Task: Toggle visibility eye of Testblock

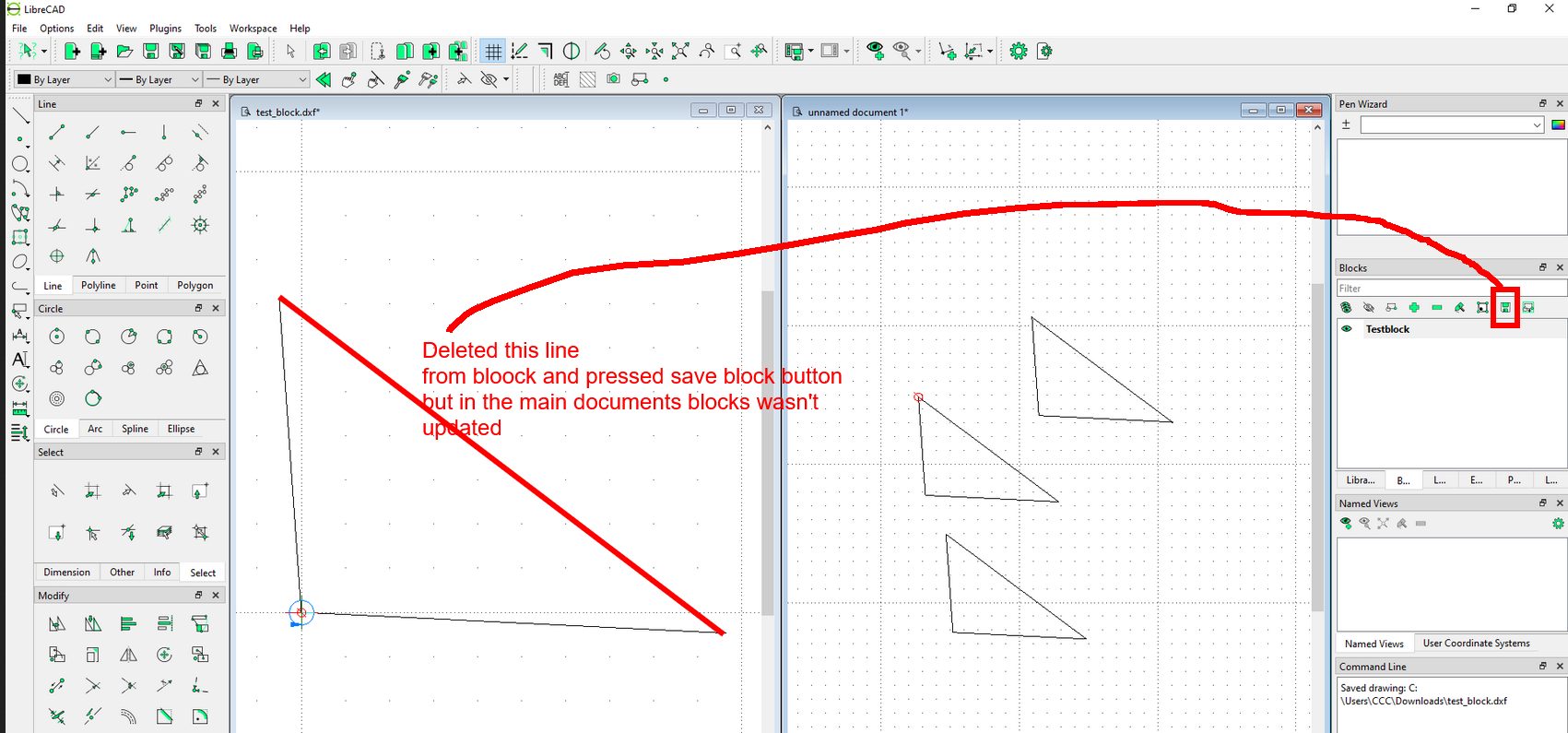Action: [x=1347, y=329]
